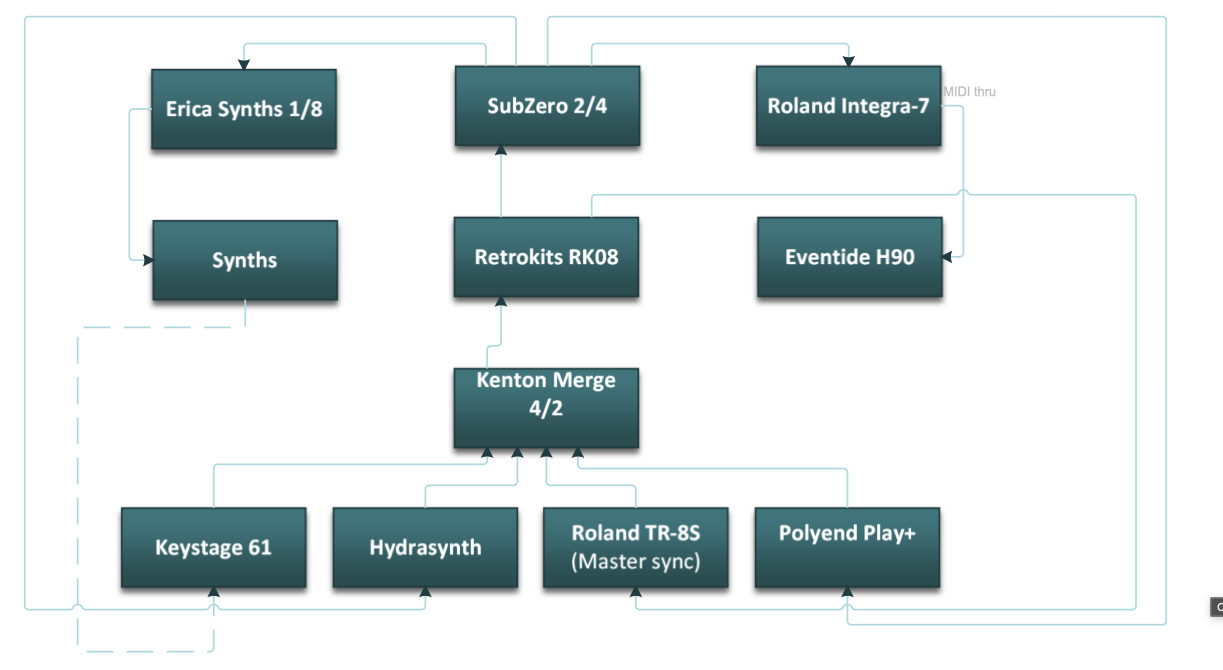Click the Eventide H90 block
The height and width of the screenshot is (670, 1223).
point(850,257)
